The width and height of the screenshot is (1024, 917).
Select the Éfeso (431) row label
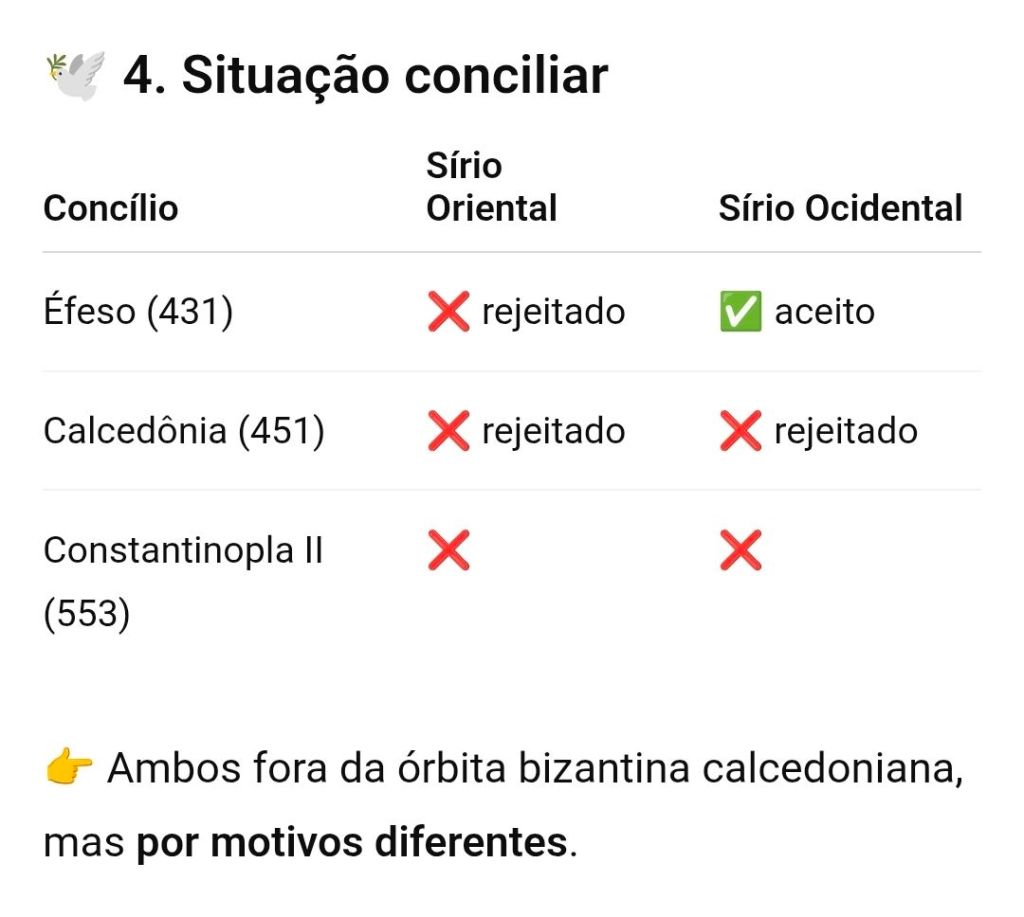(138, 312)
